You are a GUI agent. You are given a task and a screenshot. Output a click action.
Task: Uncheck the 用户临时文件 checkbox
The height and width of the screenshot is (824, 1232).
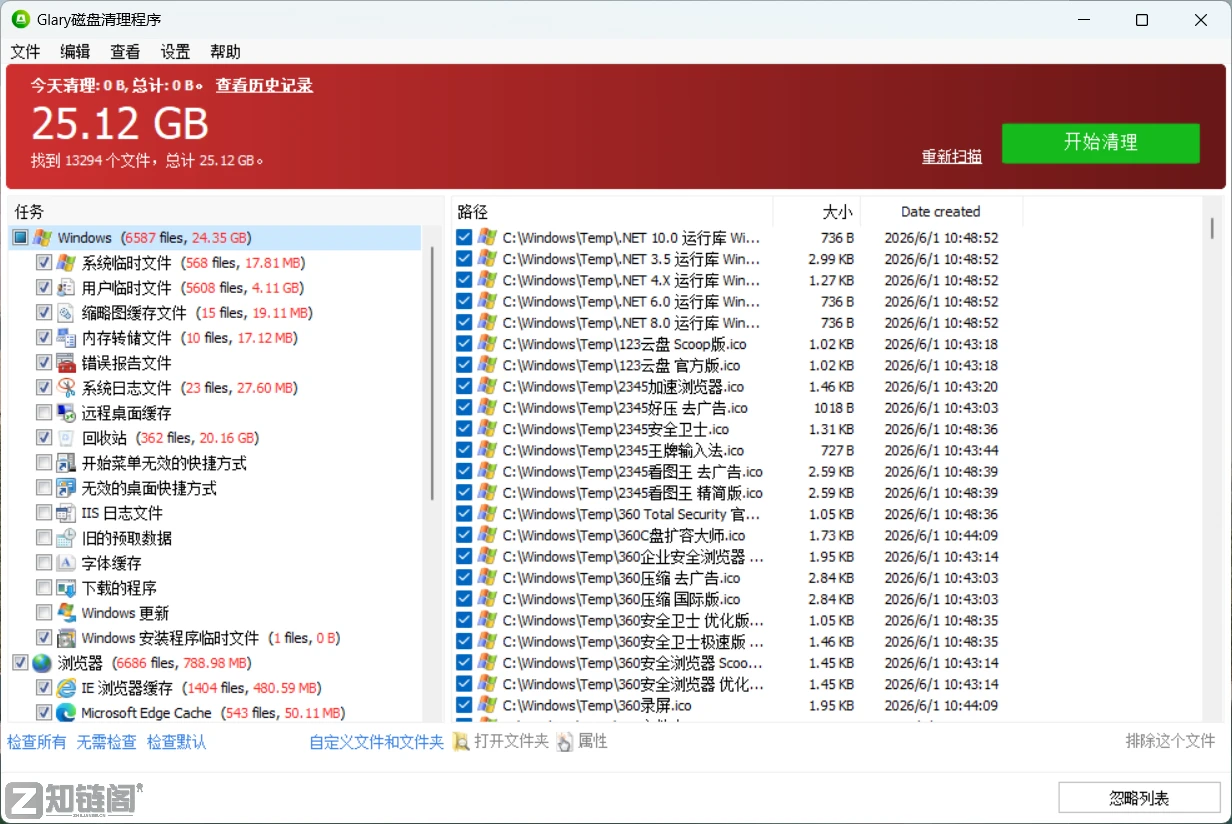[44, 288]
